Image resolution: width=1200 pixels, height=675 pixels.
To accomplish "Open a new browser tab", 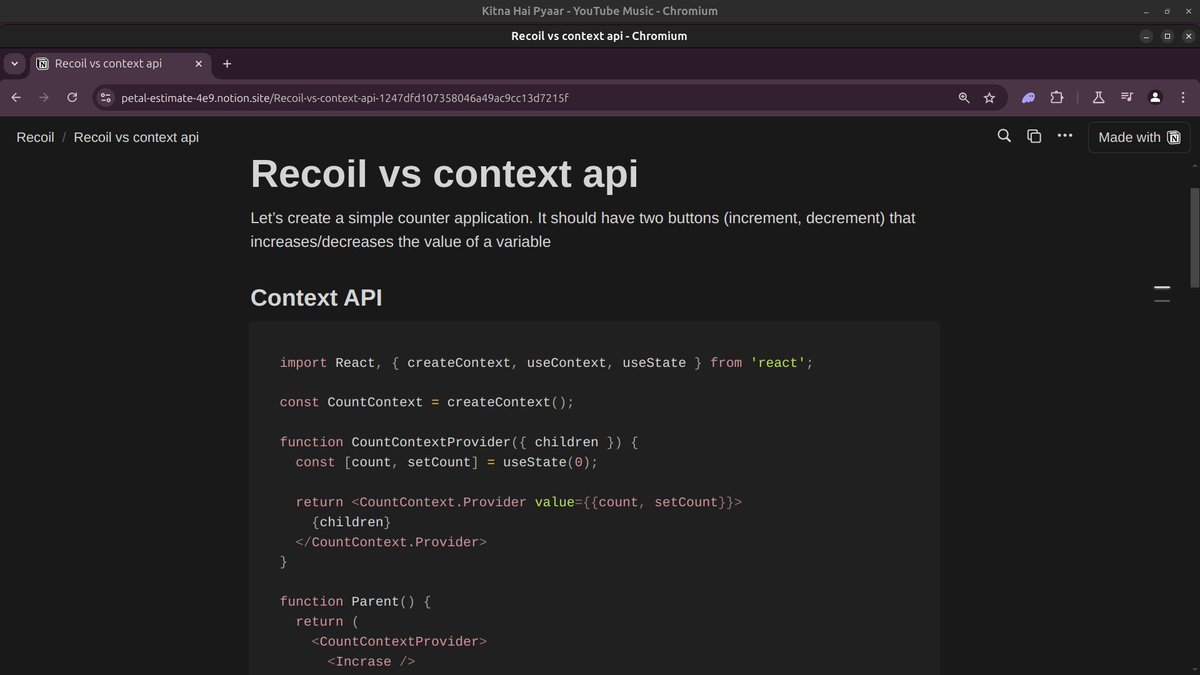I will pyautogui.click(x=227, y=63).
